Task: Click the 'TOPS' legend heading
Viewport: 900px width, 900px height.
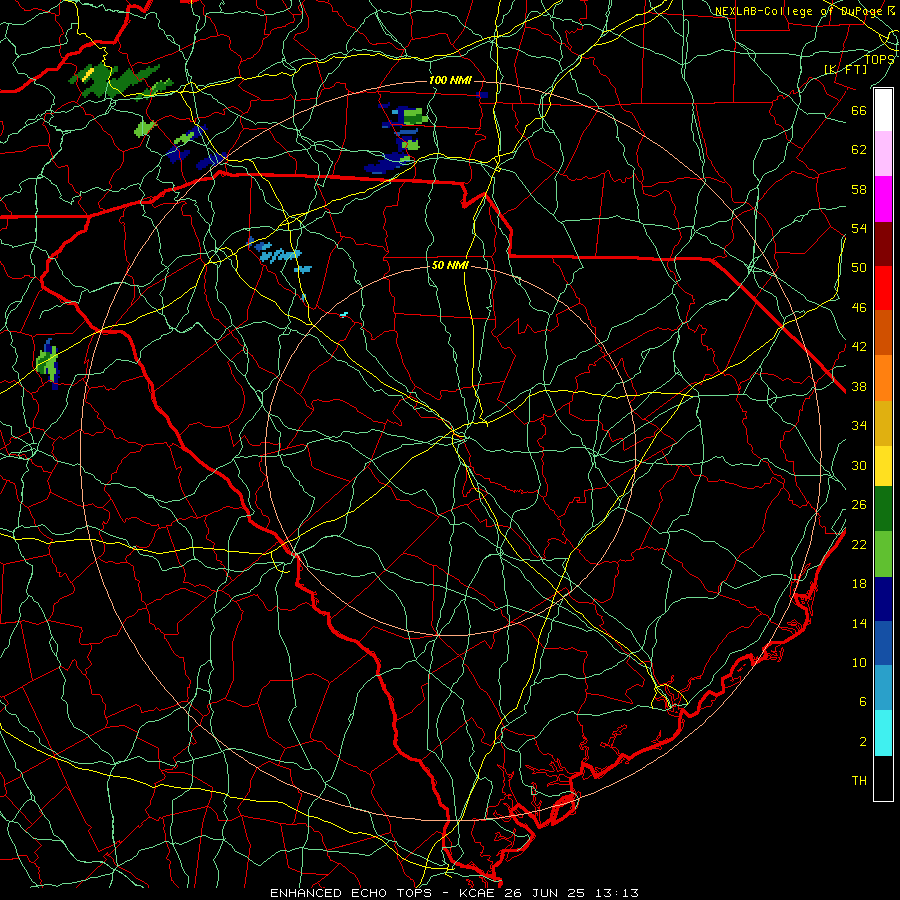Action: 879,59
